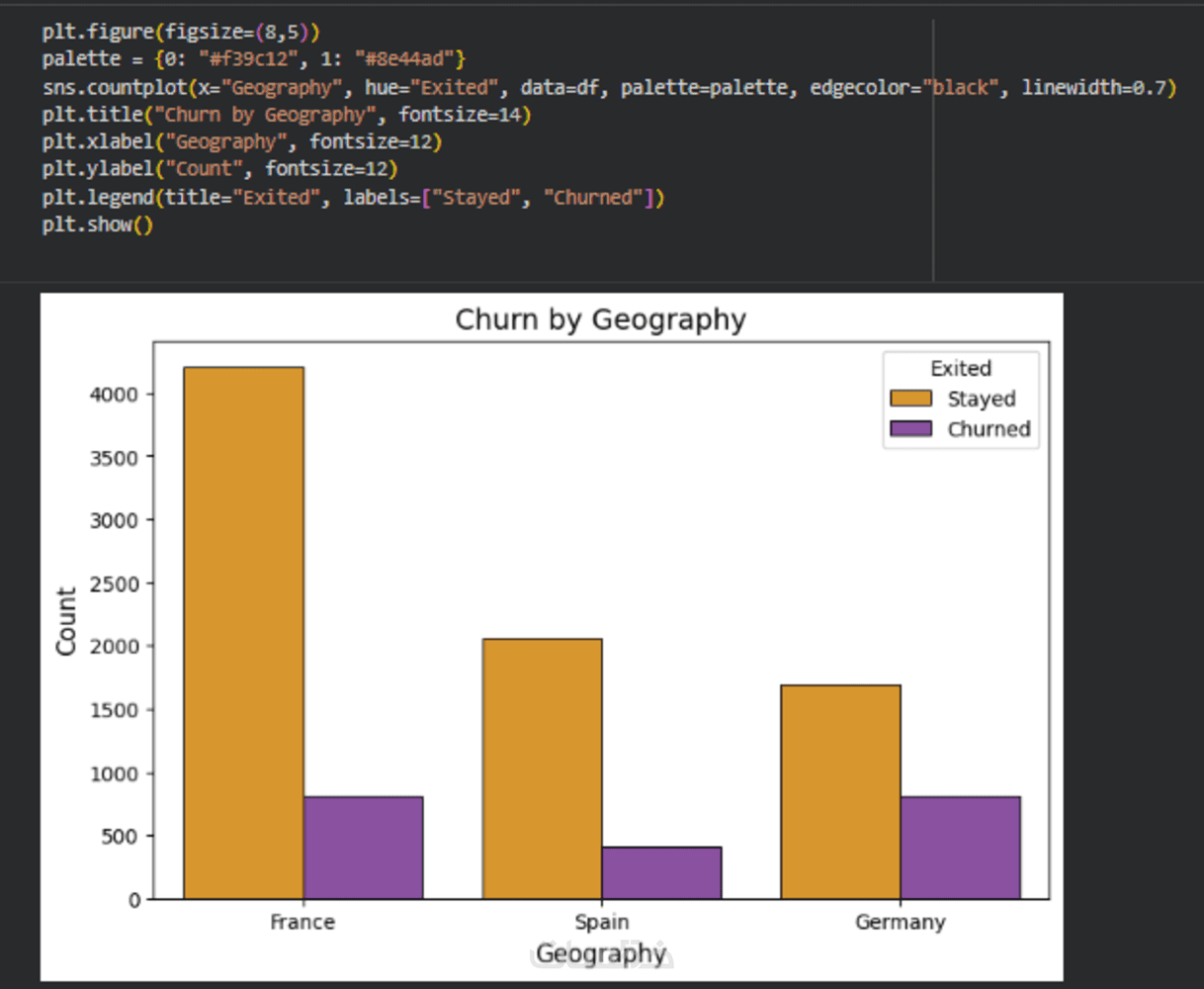Screen dimensions: 1204x989
Task: Place cursor on the plt.show() code line
Action: 98,225
